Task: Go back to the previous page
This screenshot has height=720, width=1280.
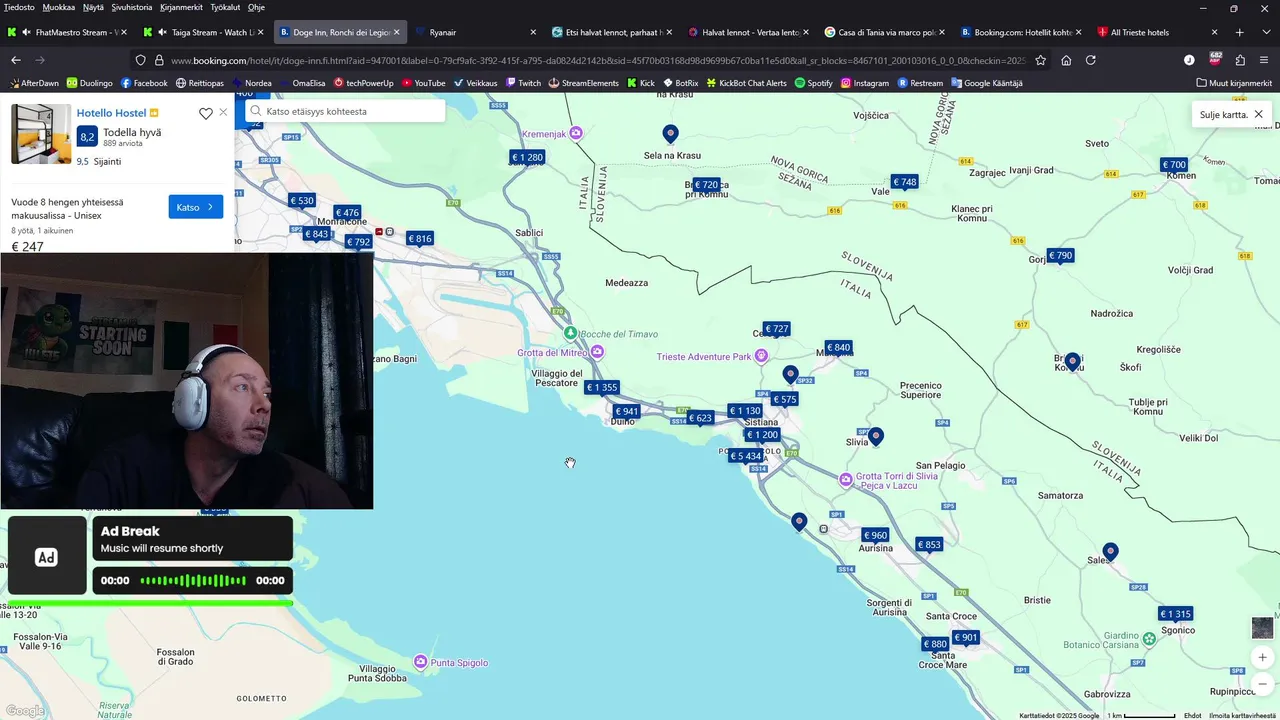Action: tap(15, 60)
